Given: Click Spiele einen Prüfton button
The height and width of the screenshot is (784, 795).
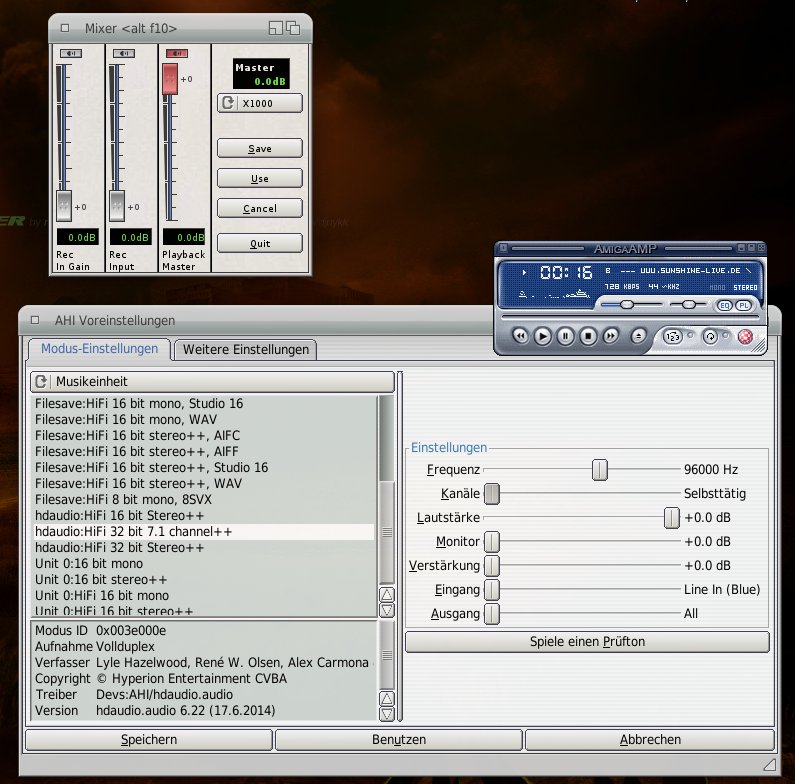Looking at the screenshot, I should tap(587, 641).
